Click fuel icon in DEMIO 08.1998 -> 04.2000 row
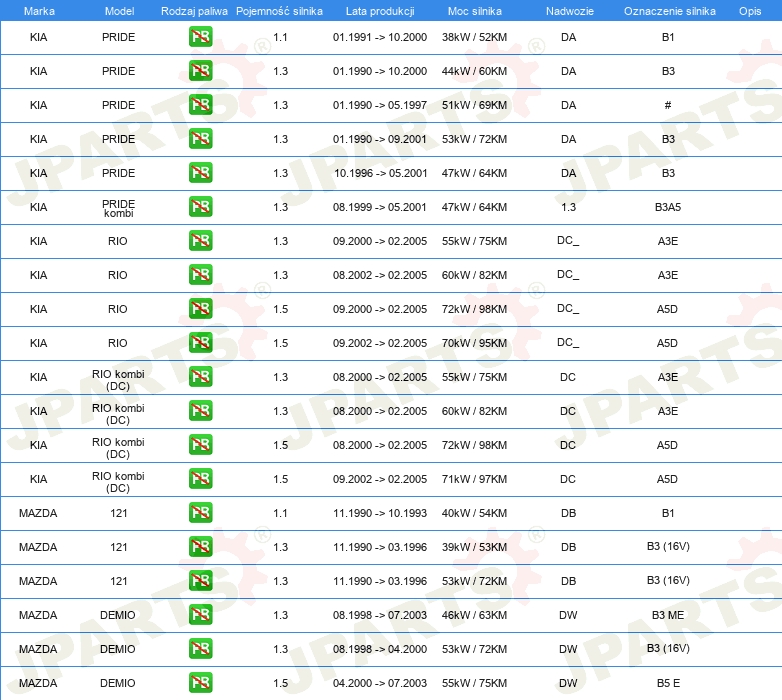Screen dimensions: 782x700 (x=200, y=649)
